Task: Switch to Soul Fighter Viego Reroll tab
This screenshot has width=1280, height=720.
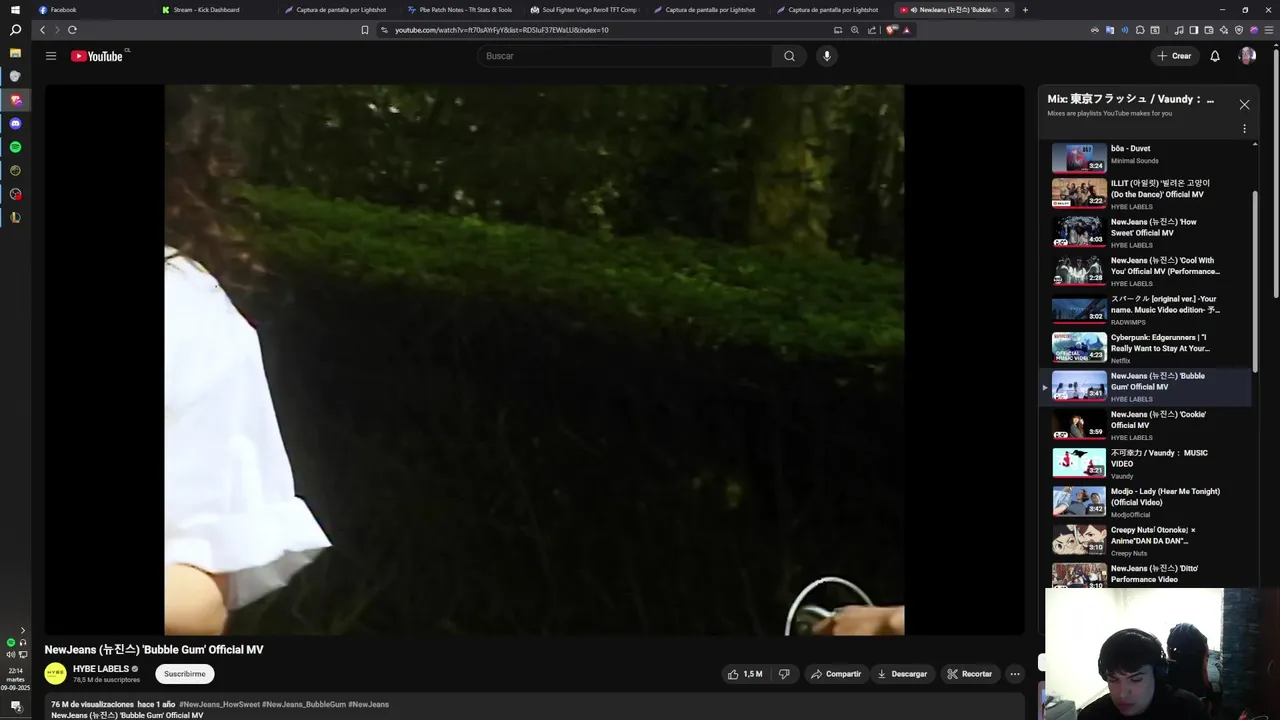Action: click(585, 9)
